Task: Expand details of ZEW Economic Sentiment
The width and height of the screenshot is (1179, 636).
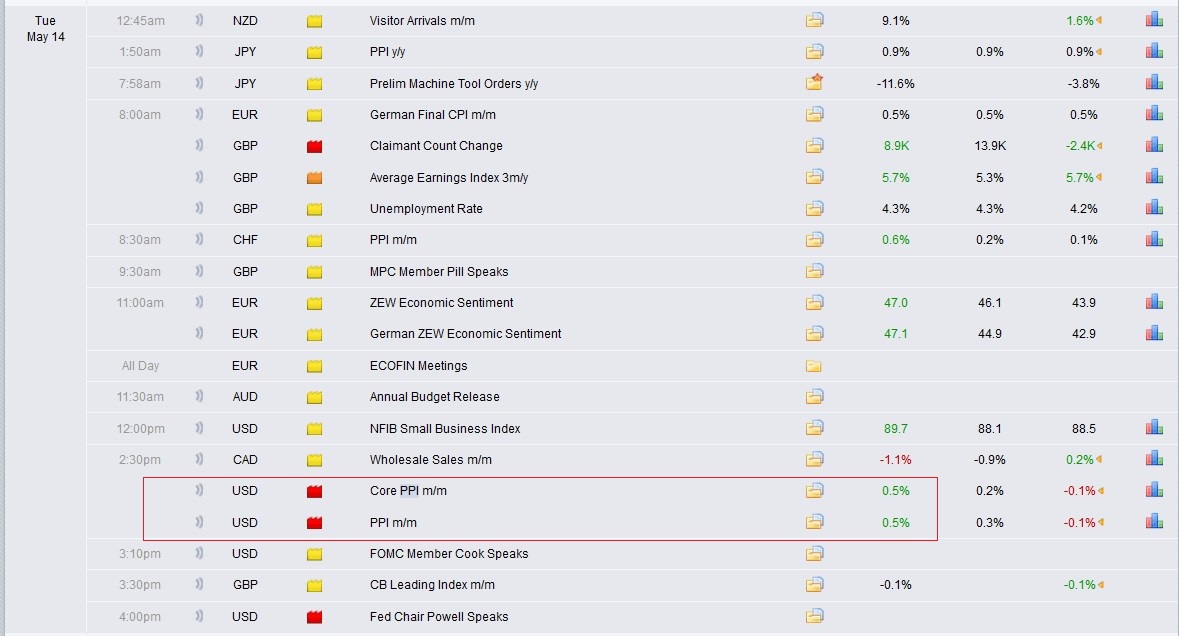Action: pos(815,303)
